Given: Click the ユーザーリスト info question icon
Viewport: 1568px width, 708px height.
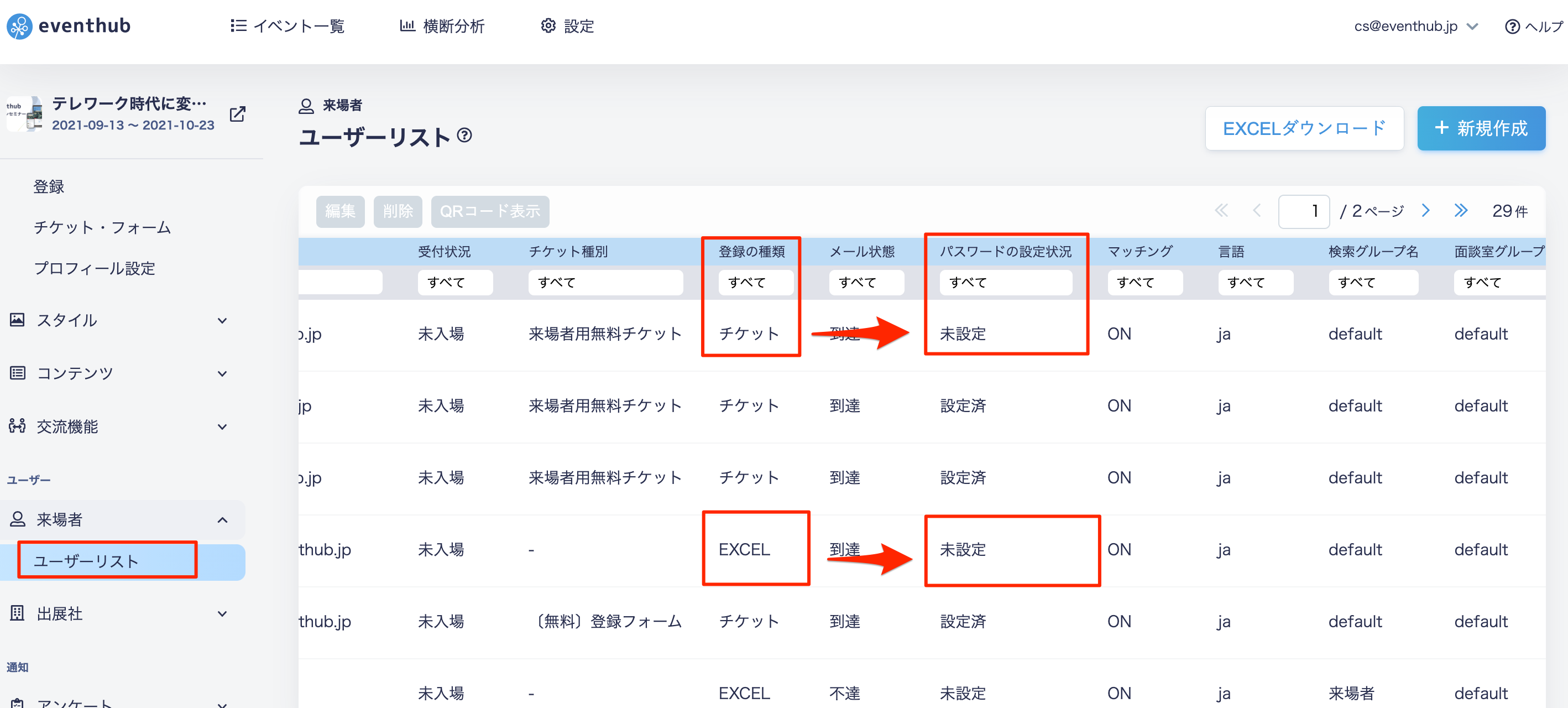Looking at the screenshot, I should click(464, 134).
